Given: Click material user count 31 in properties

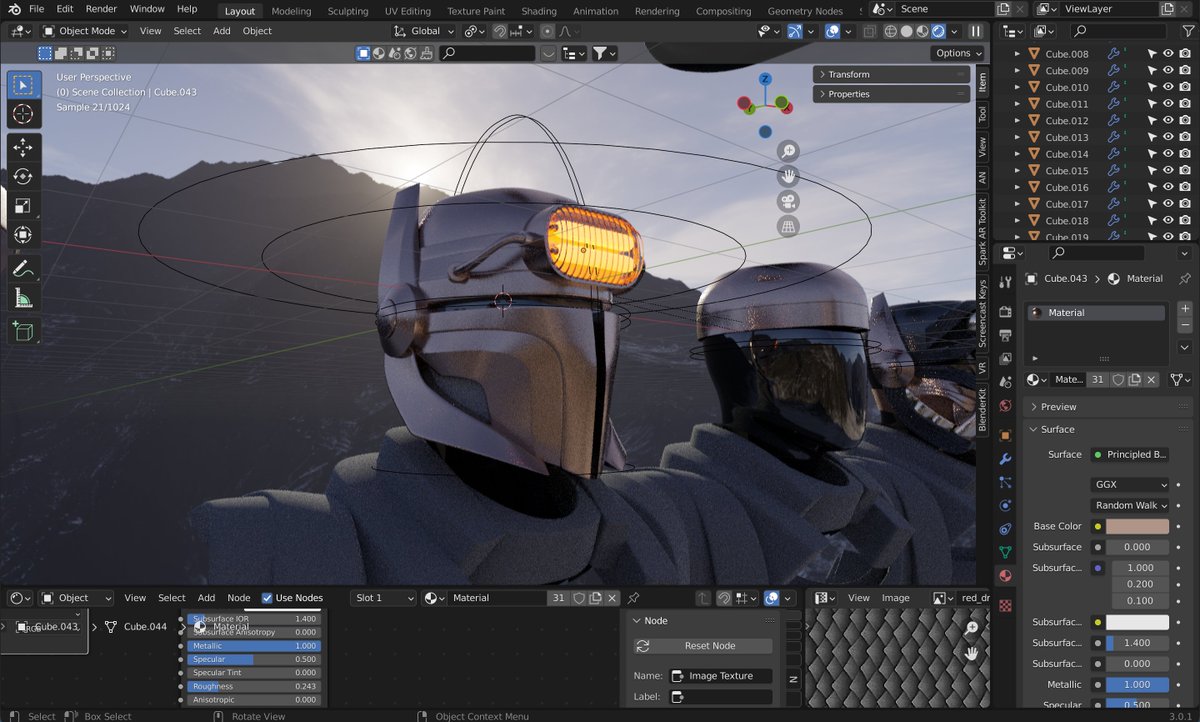Looking at the screenshot, I should pyautogui.click(x=1097, y=380).
